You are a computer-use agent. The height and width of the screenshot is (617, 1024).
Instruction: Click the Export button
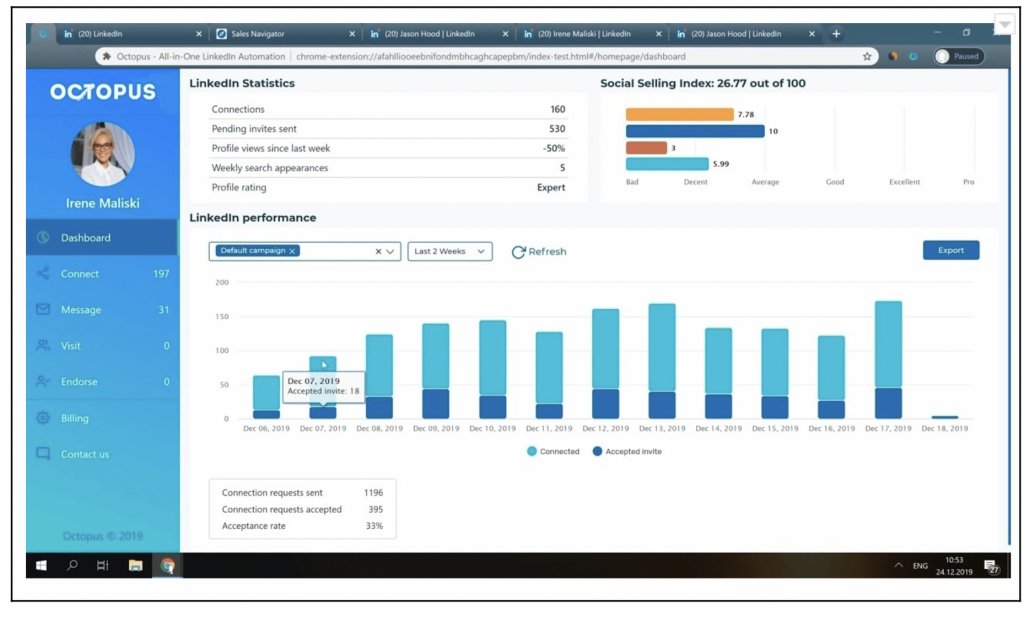click(951, 250)
